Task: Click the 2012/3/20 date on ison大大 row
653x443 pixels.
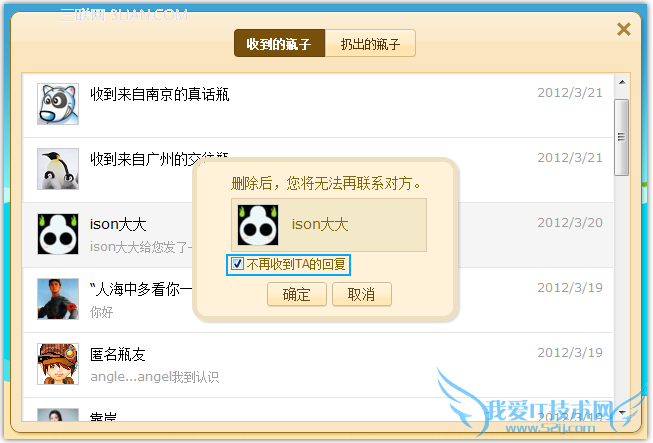Action: click(x=570, y=223)
